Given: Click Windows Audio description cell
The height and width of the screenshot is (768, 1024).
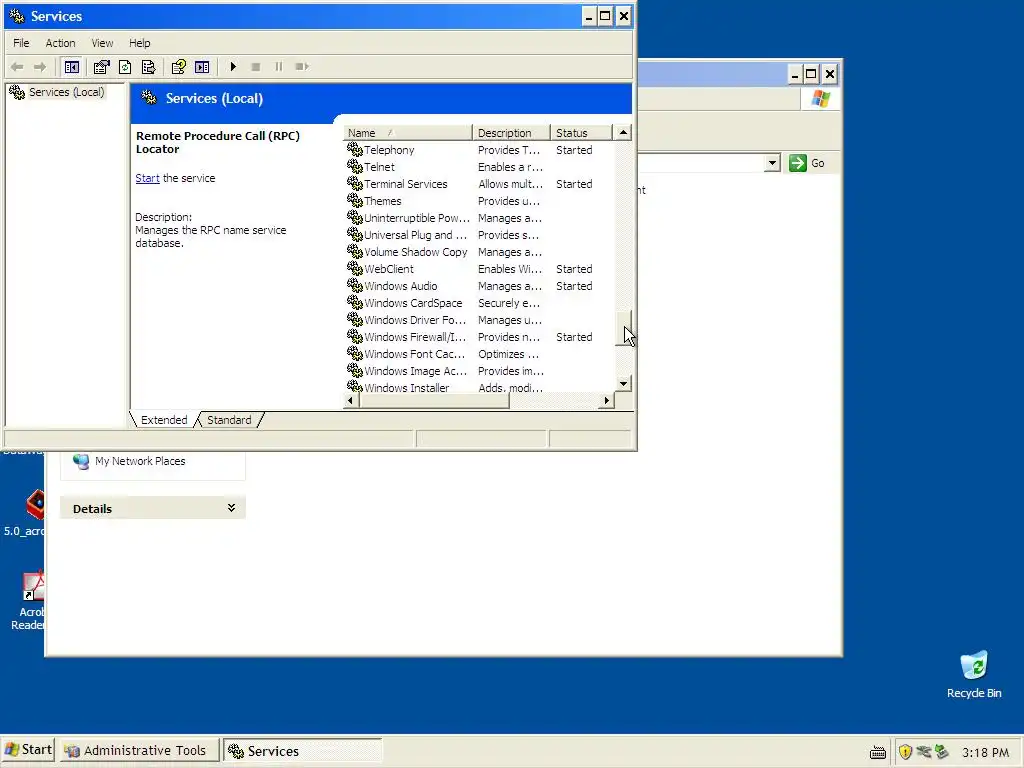Looking at the screenshot, I should coord(510,285).
